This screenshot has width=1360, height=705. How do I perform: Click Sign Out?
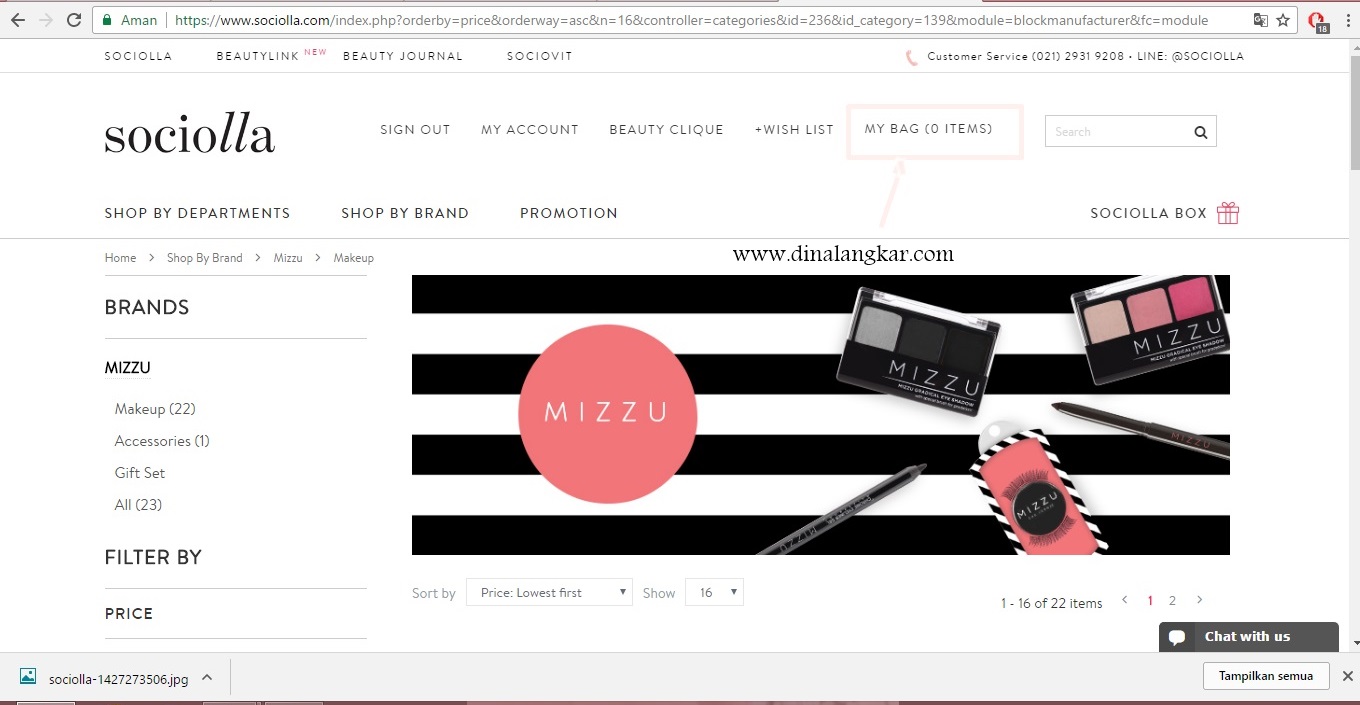tap(415, 130)
